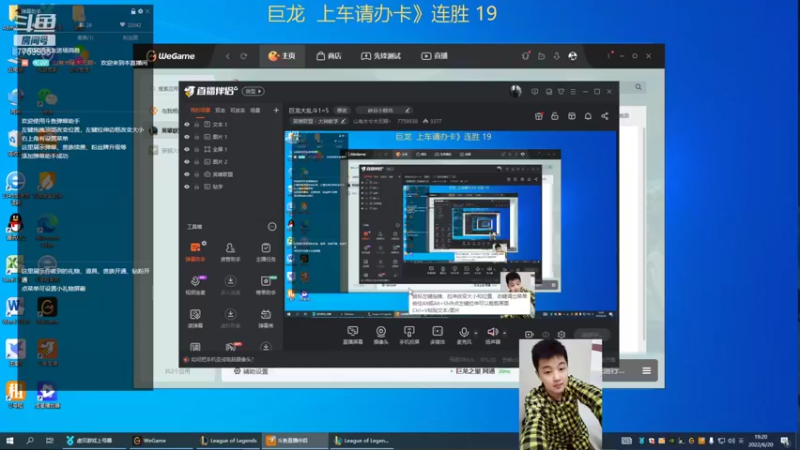Switch to WeGame 先锋测试 tab
Image resolution: width=800 pixels, height=450 pixels.
click(381, 56)
